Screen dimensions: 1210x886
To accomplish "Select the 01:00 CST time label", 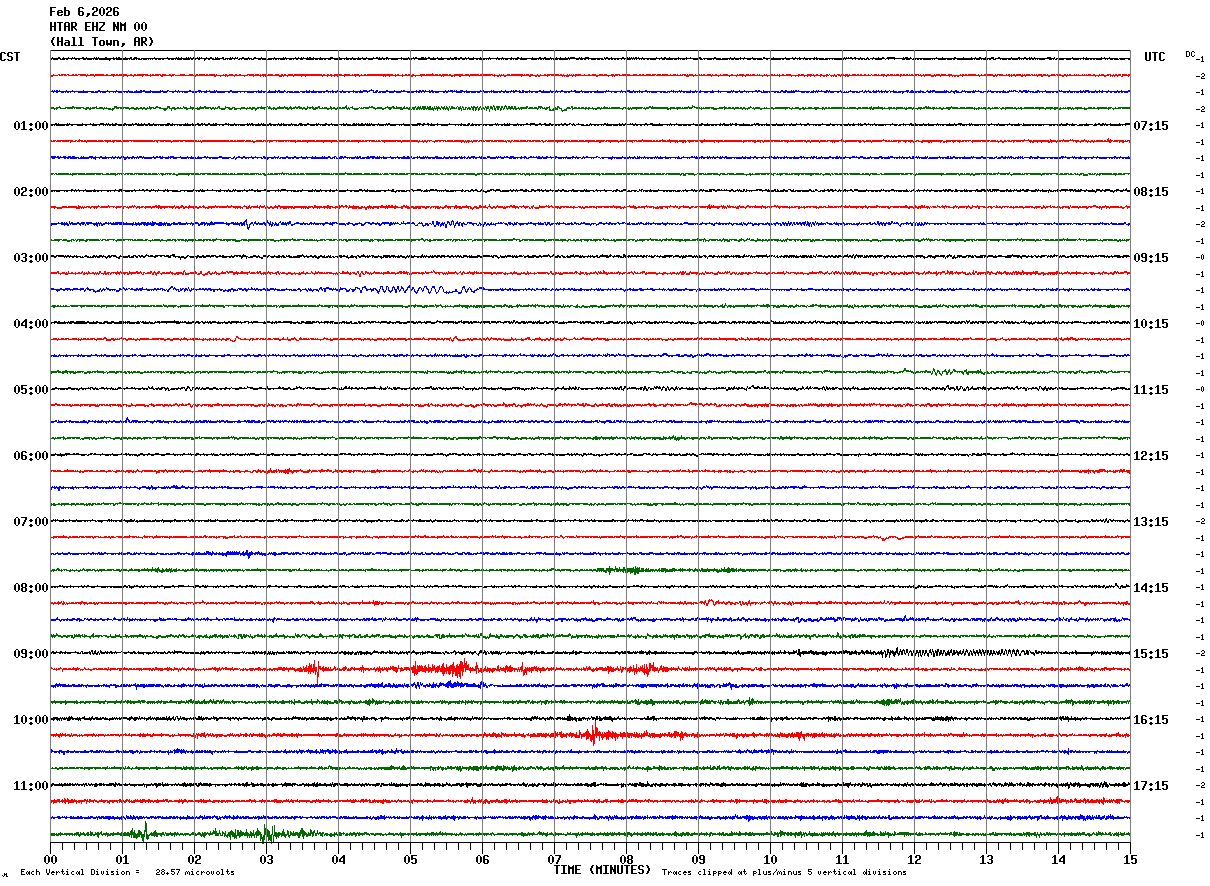I will pyautogui.click(x=30, y=126).
